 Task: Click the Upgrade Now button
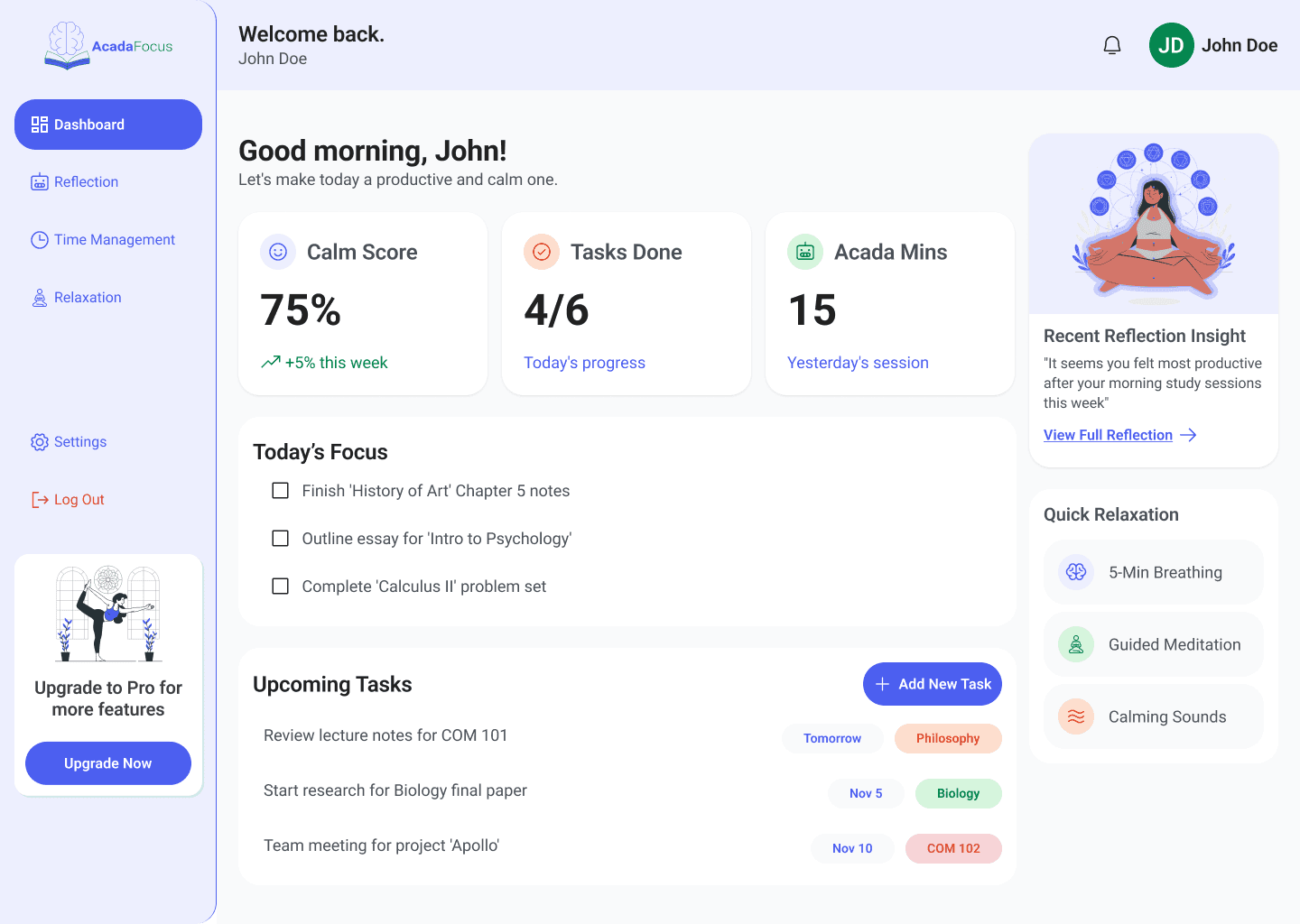pyautogui.click(x=108, y=763)
